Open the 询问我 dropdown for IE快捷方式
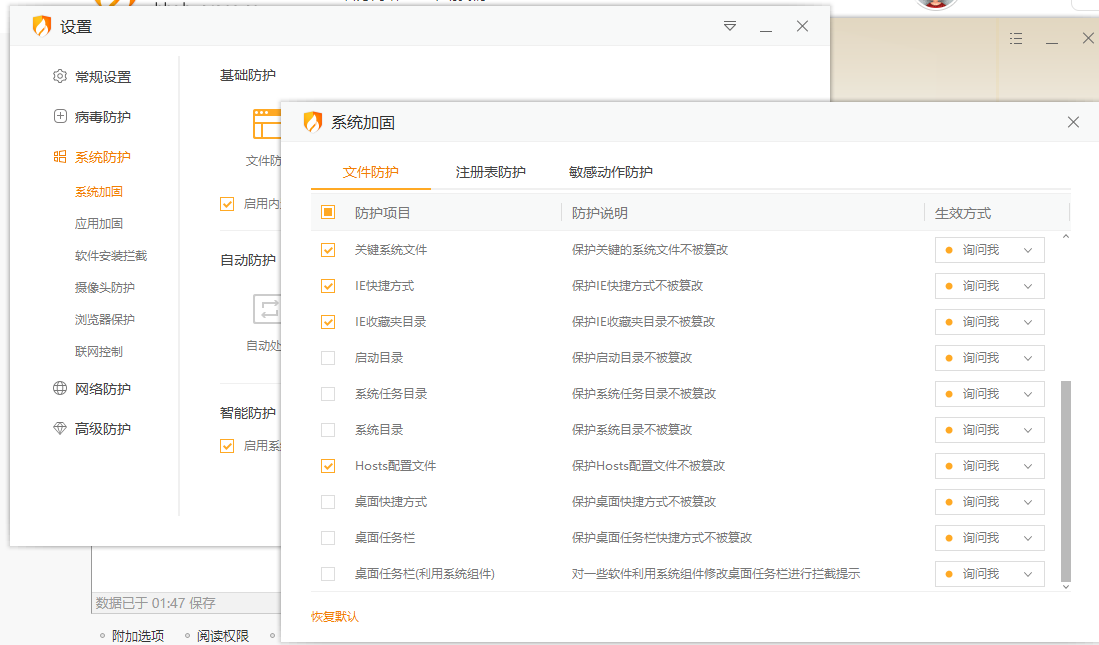The image size is (1099, 645). [x=989, y=285]
